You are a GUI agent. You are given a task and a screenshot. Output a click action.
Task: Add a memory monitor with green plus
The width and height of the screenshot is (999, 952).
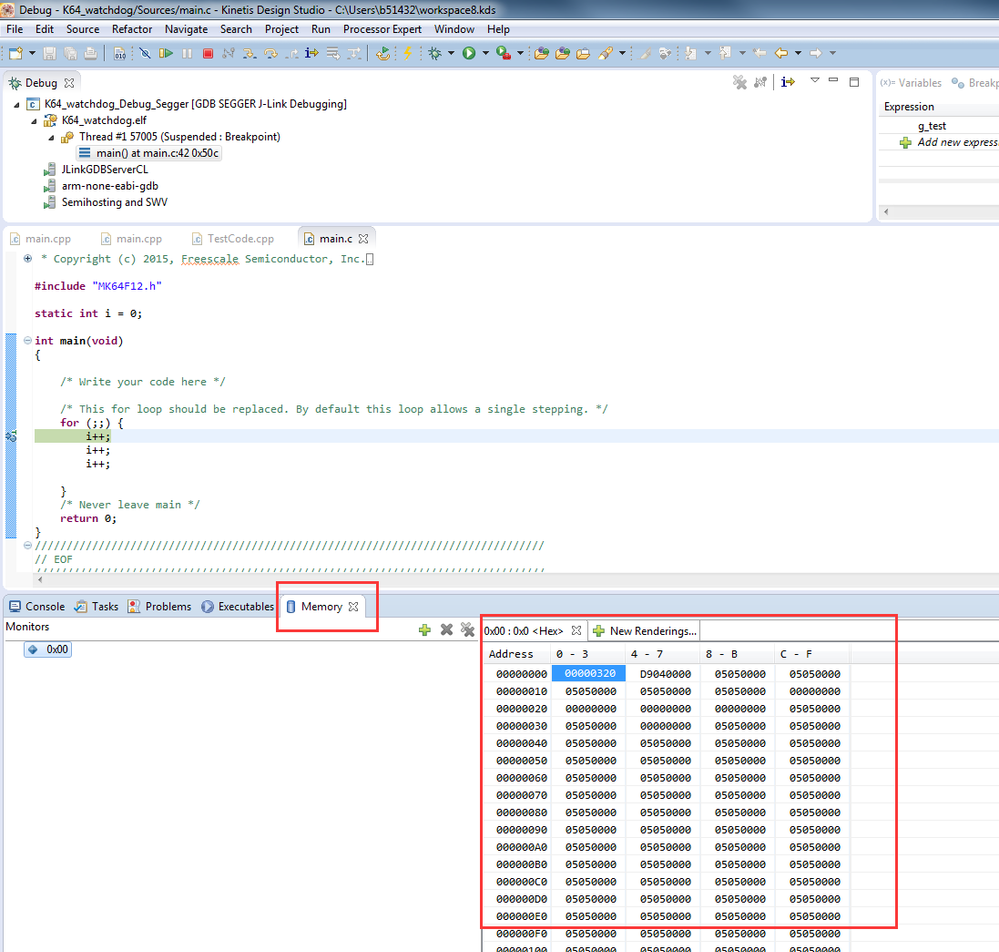(x=425, y=630)
